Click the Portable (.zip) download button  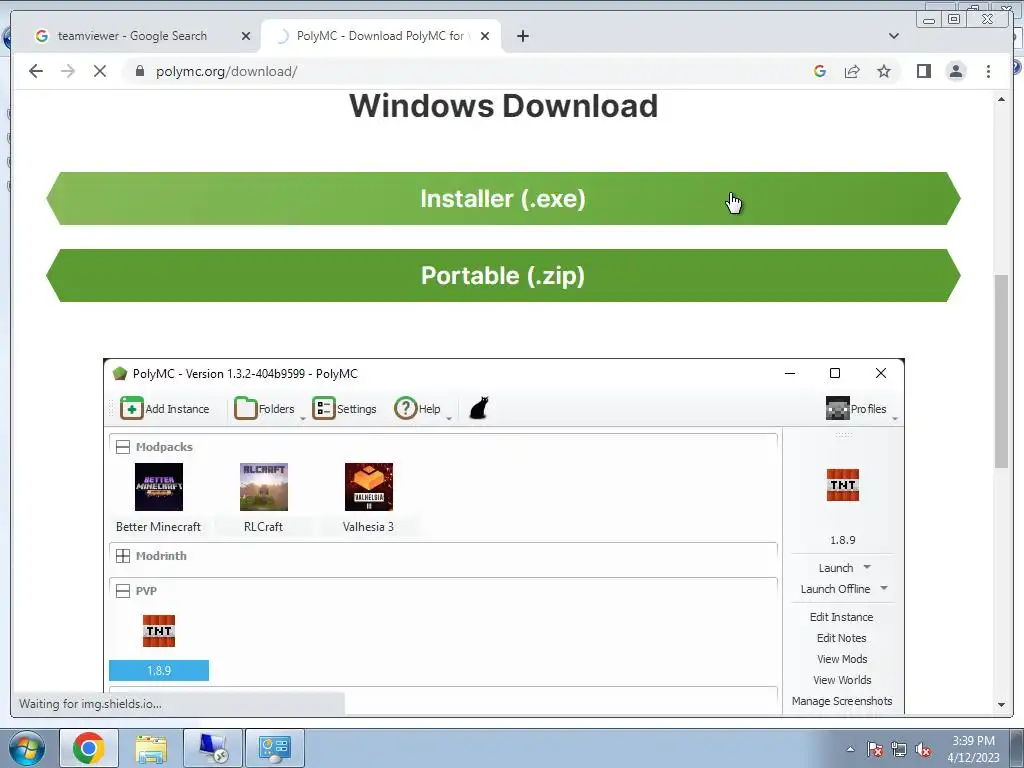[503, 275]
